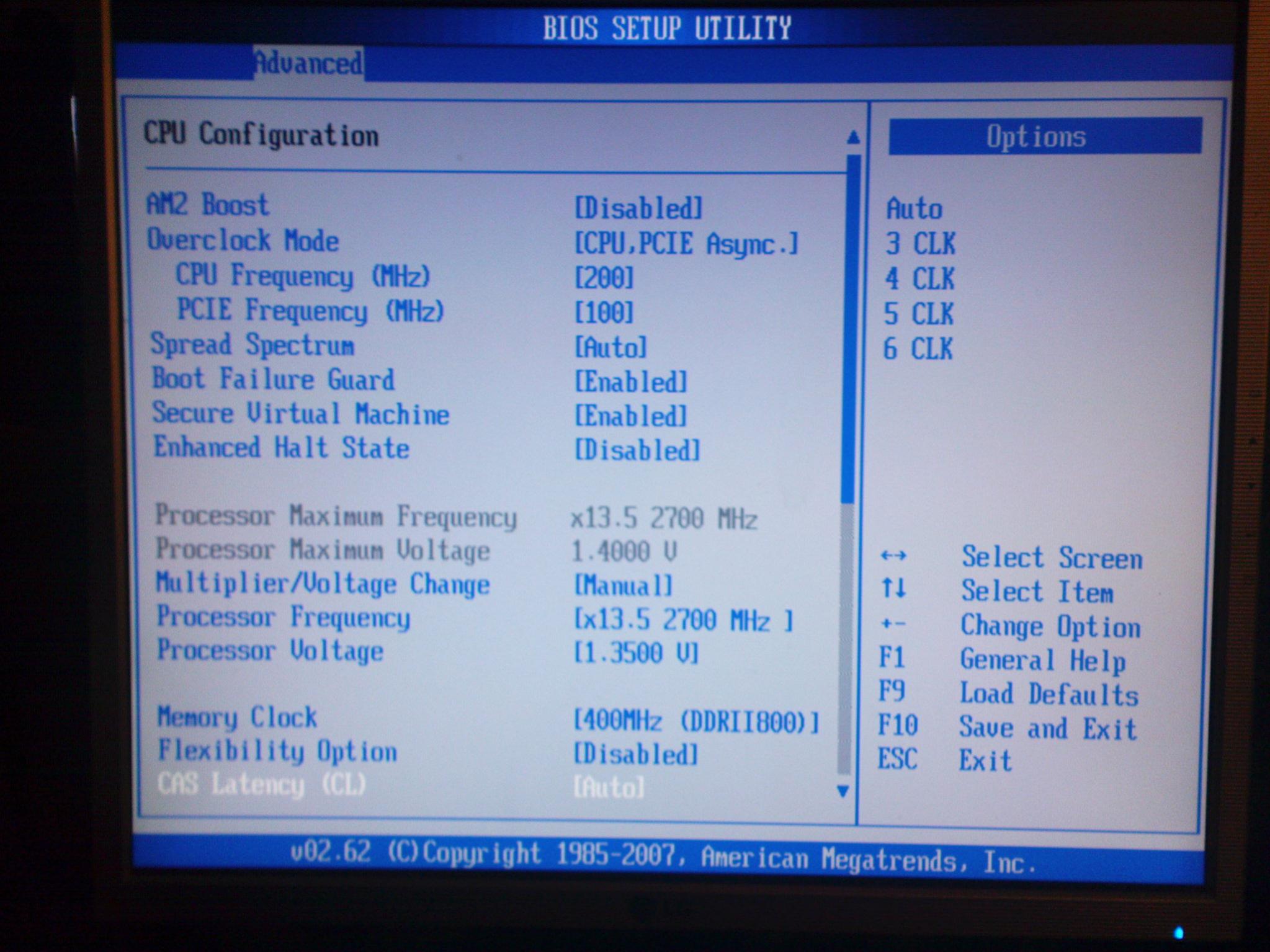The image size is (1270, 952).
Task: Click the left-right arrows Select Screen icon
Action: [x=893, y=555]
